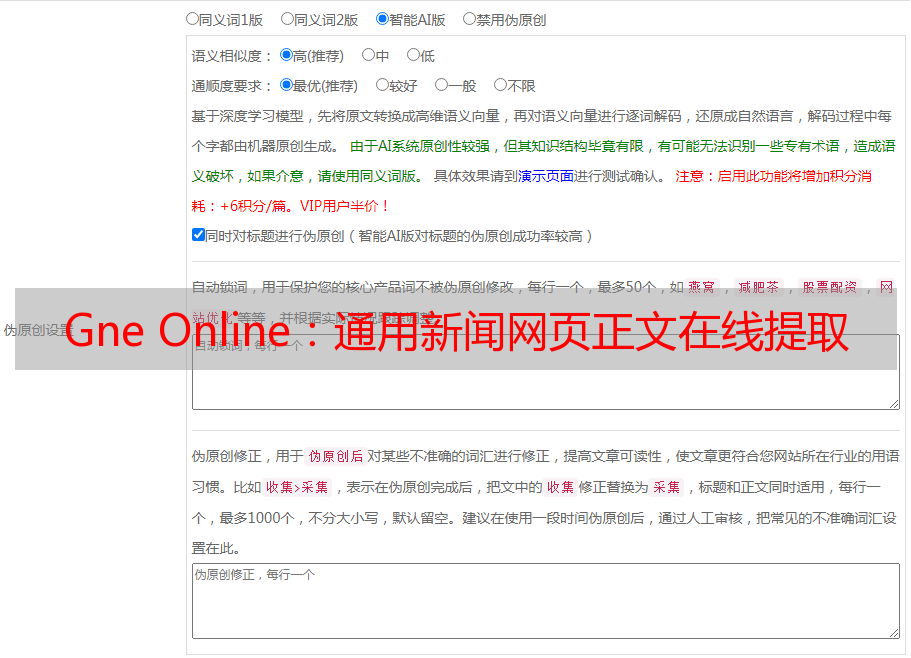Image resolution: width=911 pixels, height=658 pixels.
Task: Set 语义相似度 to 高(推荐)
Action: pos(286,56)
